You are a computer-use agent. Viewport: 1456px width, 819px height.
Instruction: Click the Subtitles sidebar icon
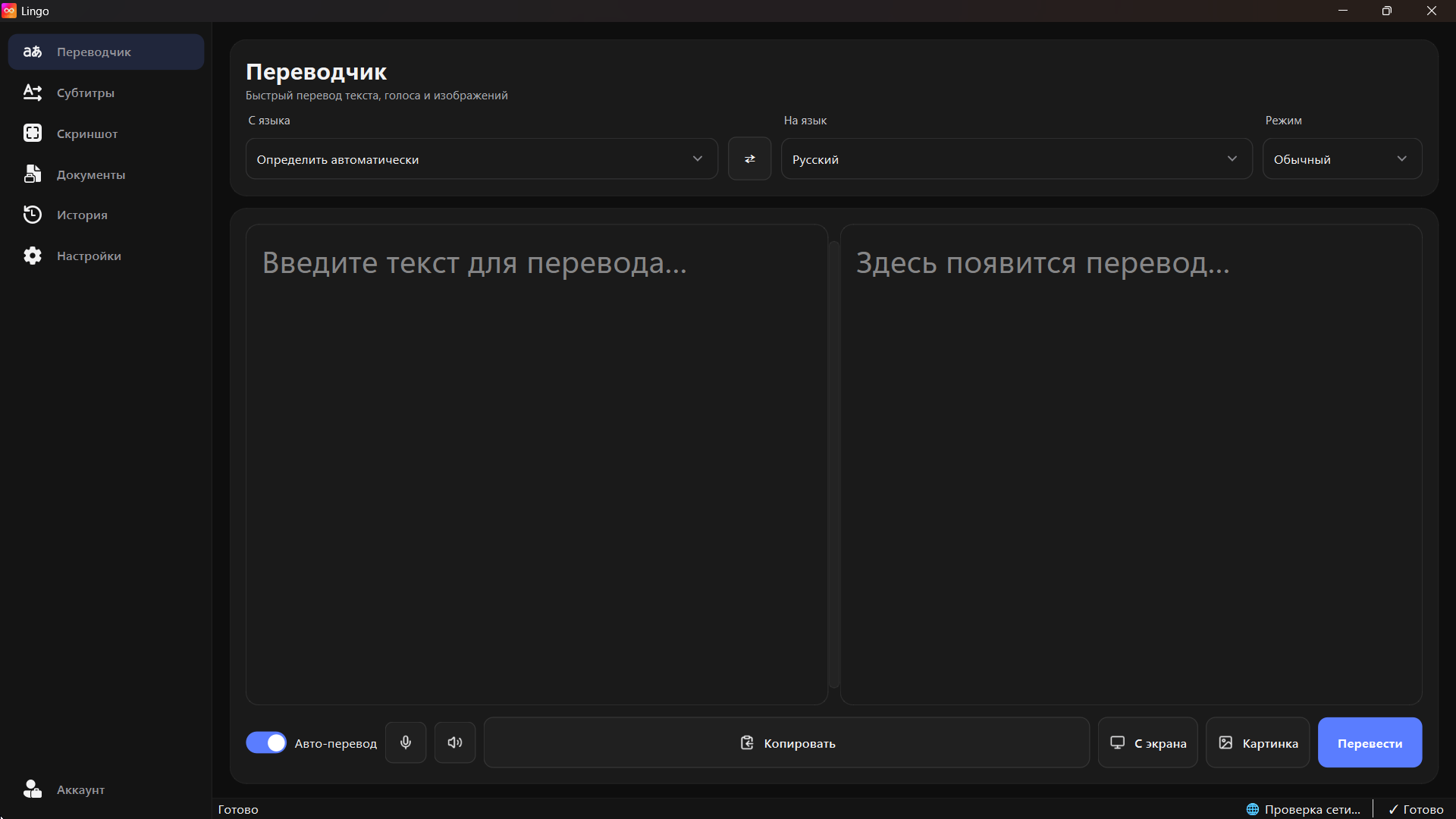click(33, 93)
